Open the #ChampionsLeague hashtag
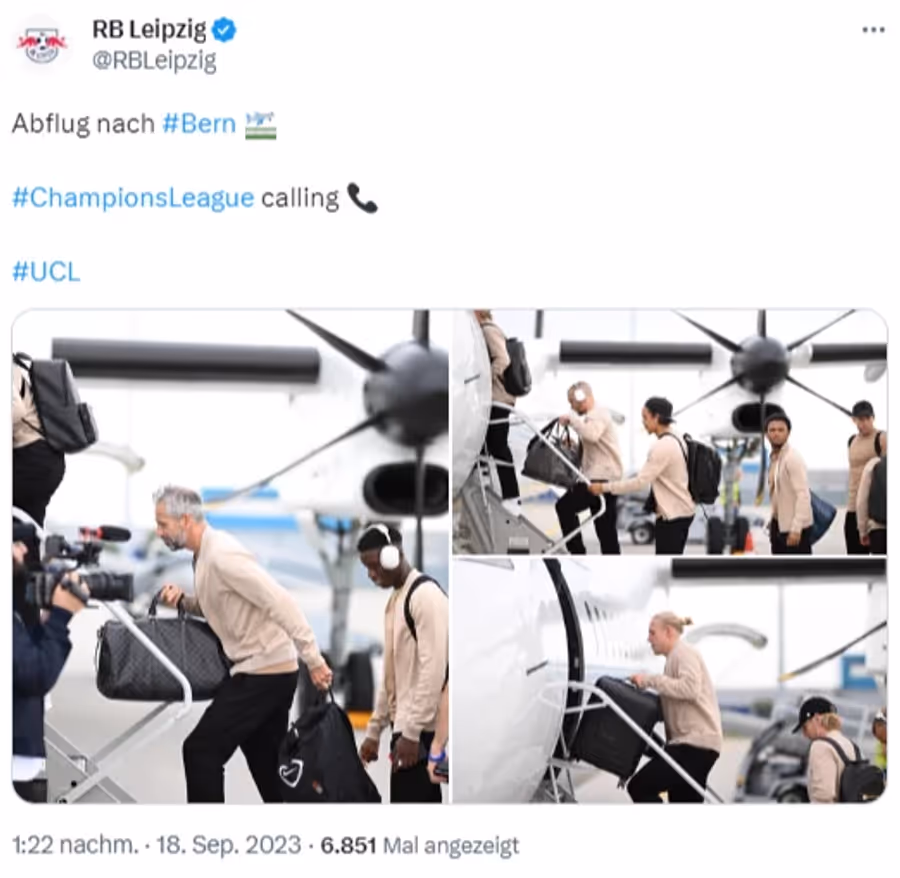This screenshot has height=878, width=900. (x=133, y=197)
